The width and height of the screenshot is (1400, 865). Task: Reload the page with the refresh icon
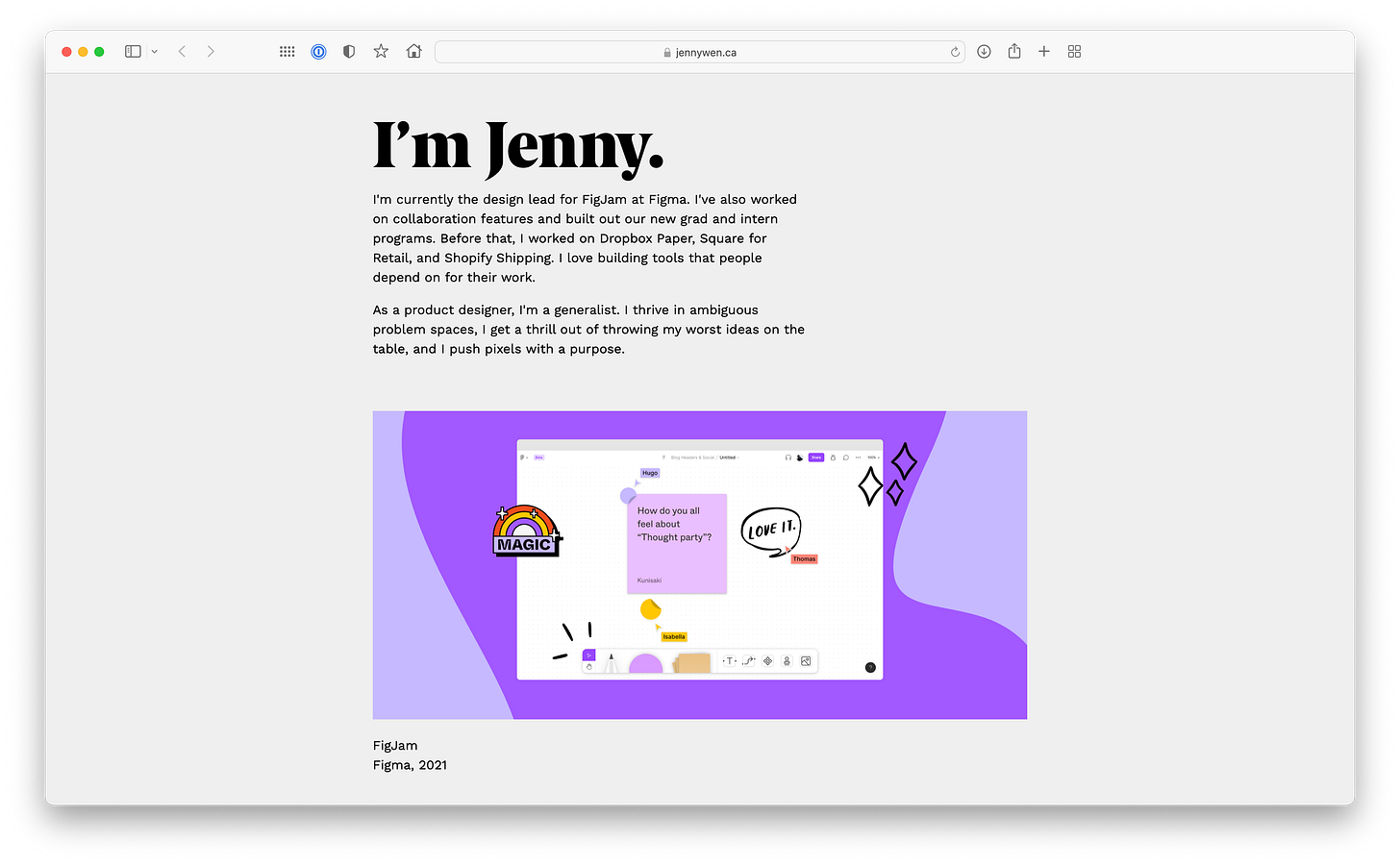pos(955,52)
